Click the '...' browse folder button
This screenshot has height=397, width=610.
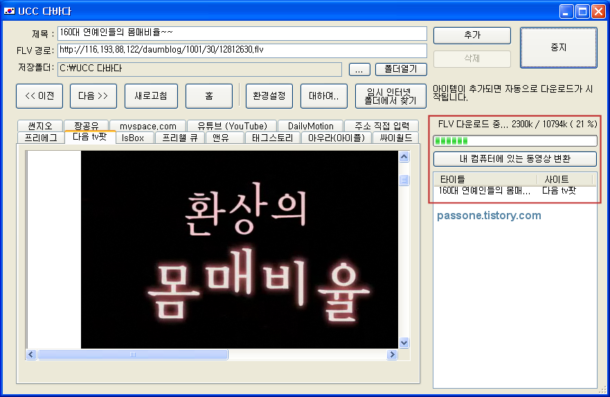359,69
